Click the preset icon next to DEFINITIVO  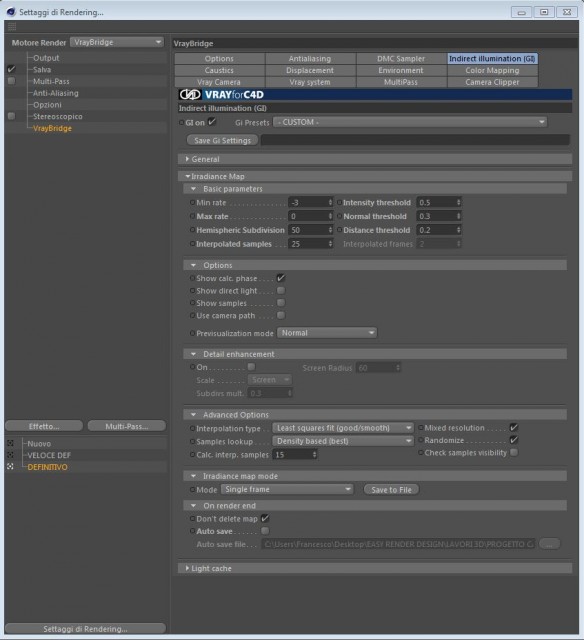11,467
